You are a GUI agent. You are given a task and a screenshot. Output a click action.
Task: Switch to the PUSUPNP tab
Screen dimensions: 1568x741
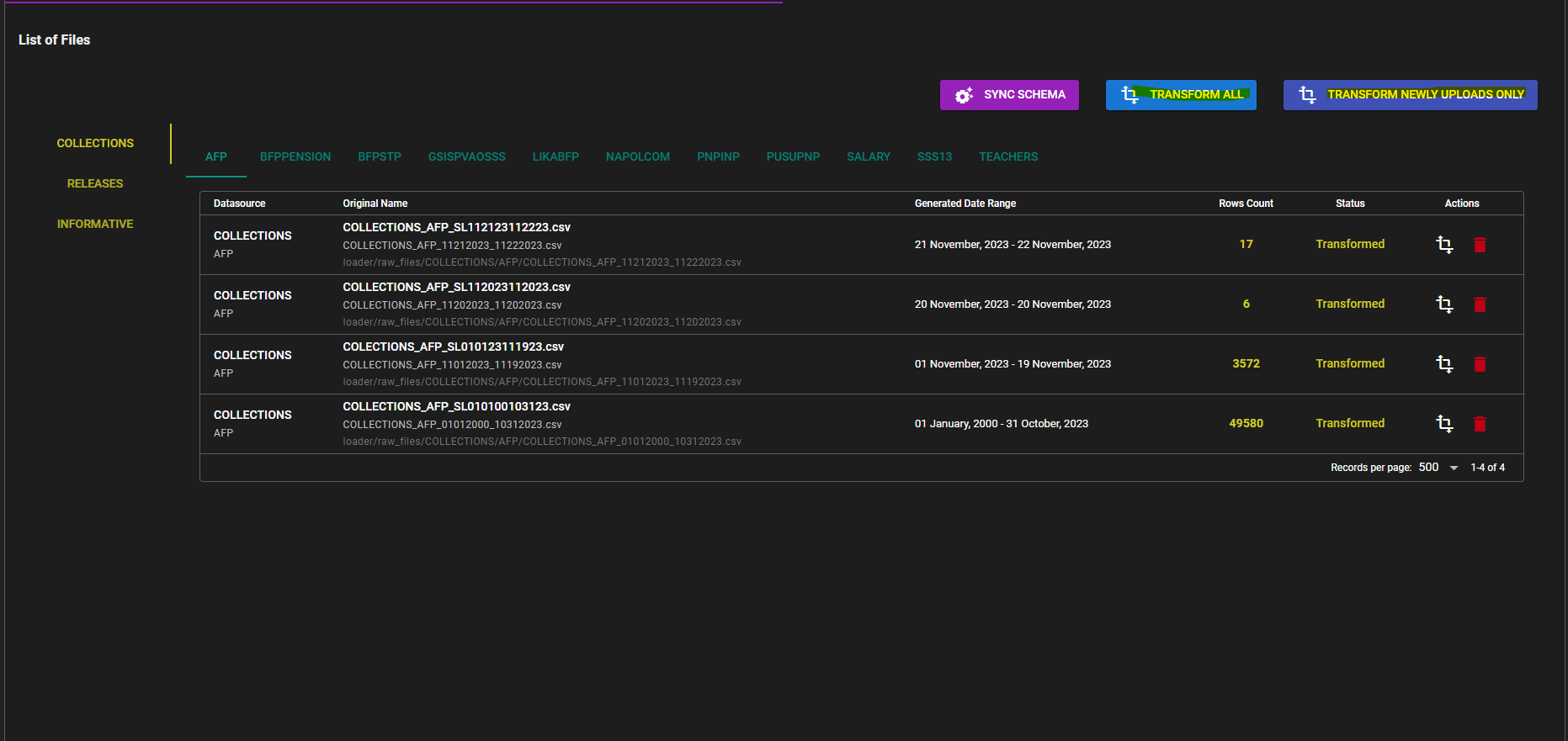(x=793, y=157)
